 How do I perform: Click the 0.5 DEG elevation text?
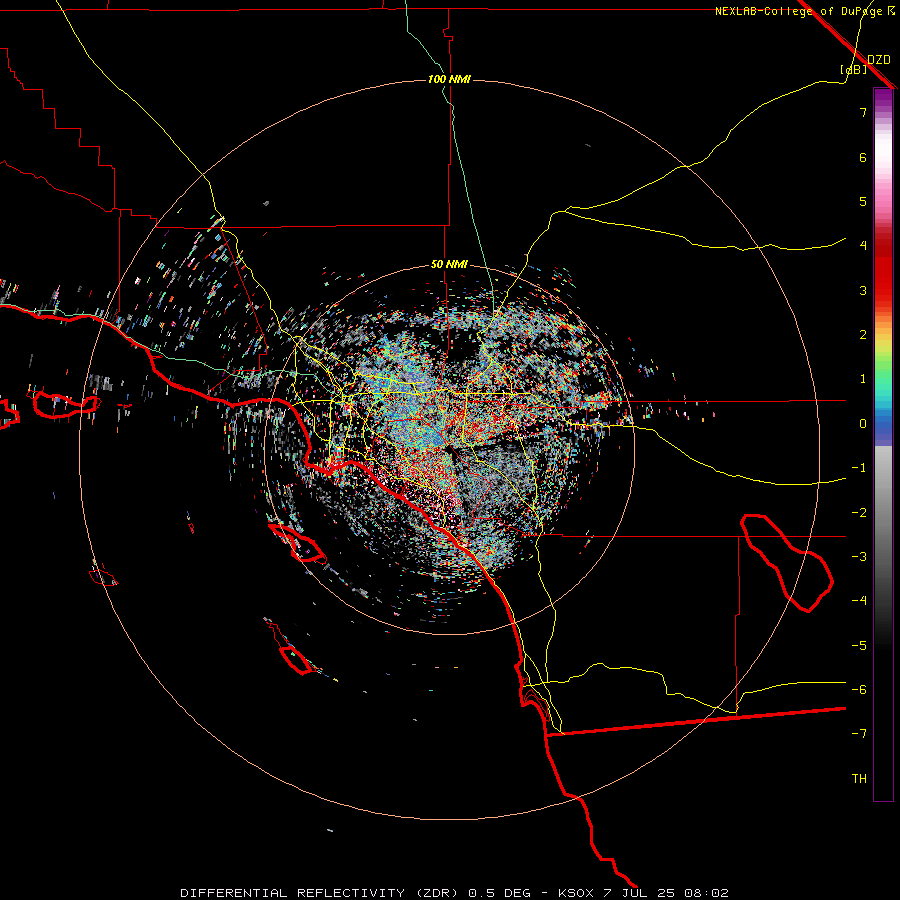pos(499,893)
